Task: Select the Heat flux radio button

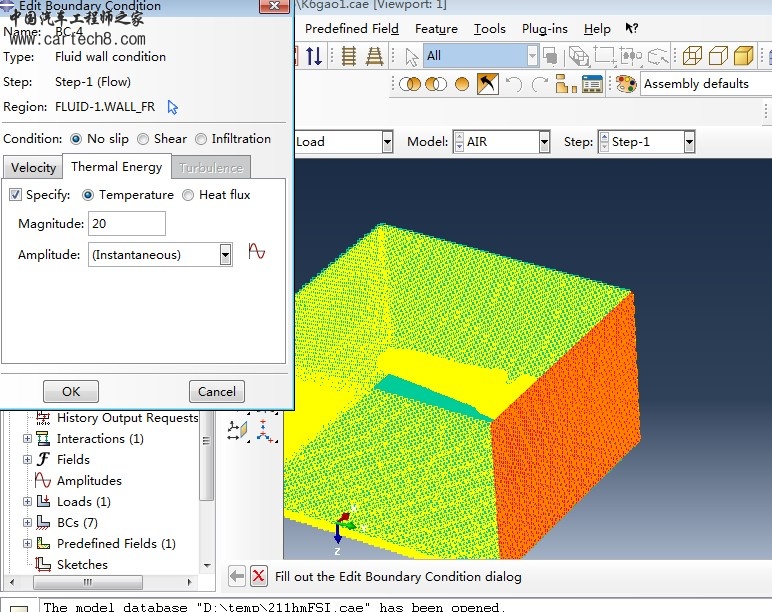Action: tap(189, 195)
